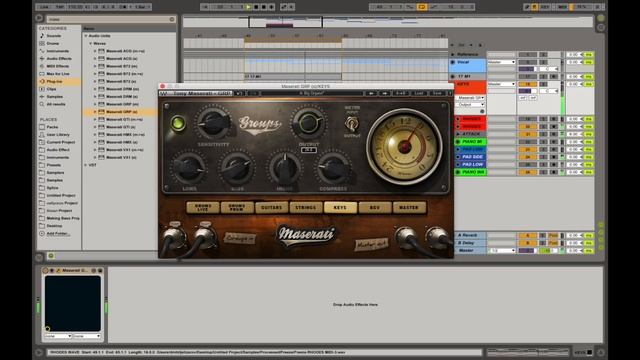
Task: Select the MIDI Effects category
Action: (x=58, y=66)
